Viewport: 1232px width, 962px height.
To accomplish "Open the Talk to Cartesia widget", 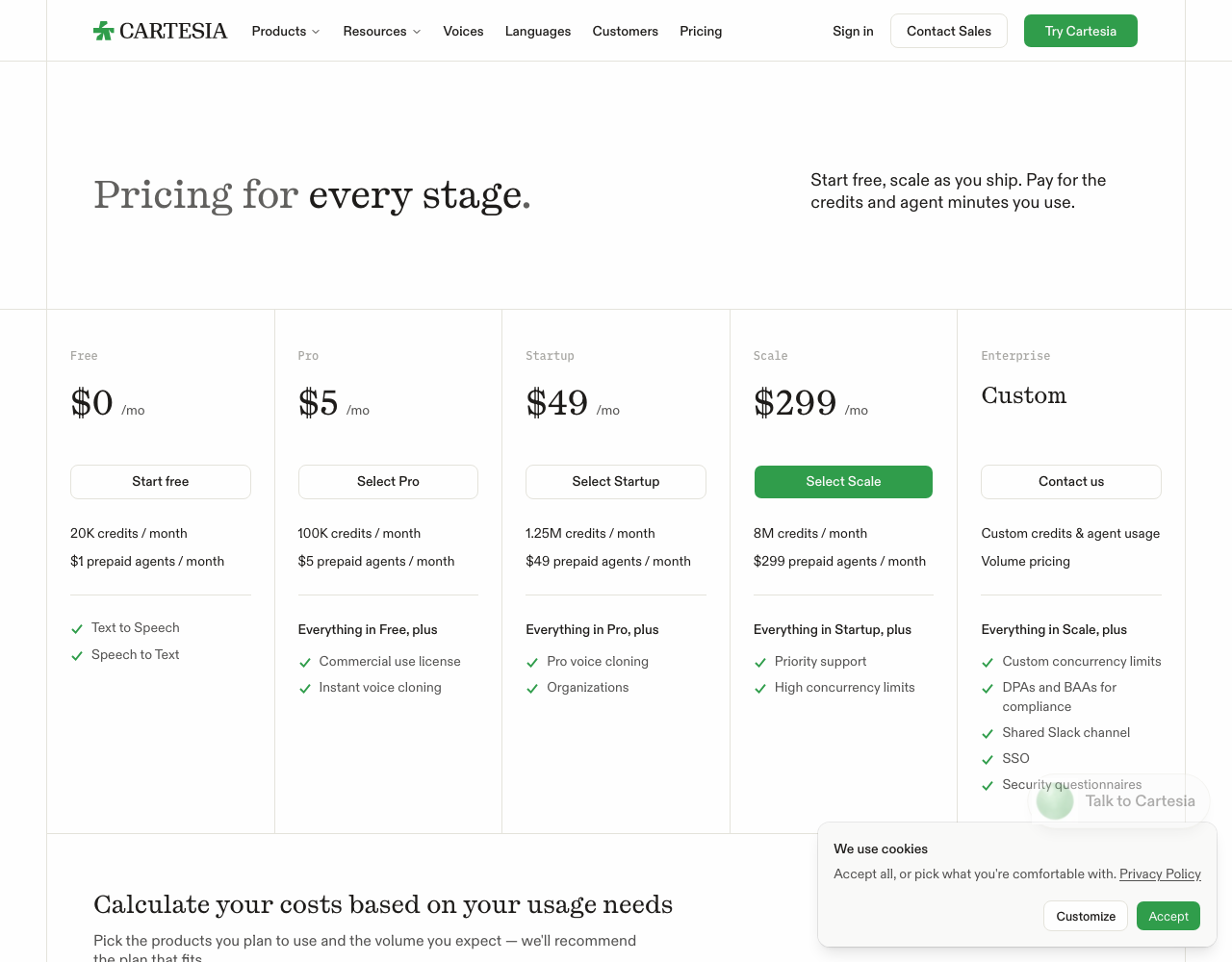I will [x=1119, y=800].
